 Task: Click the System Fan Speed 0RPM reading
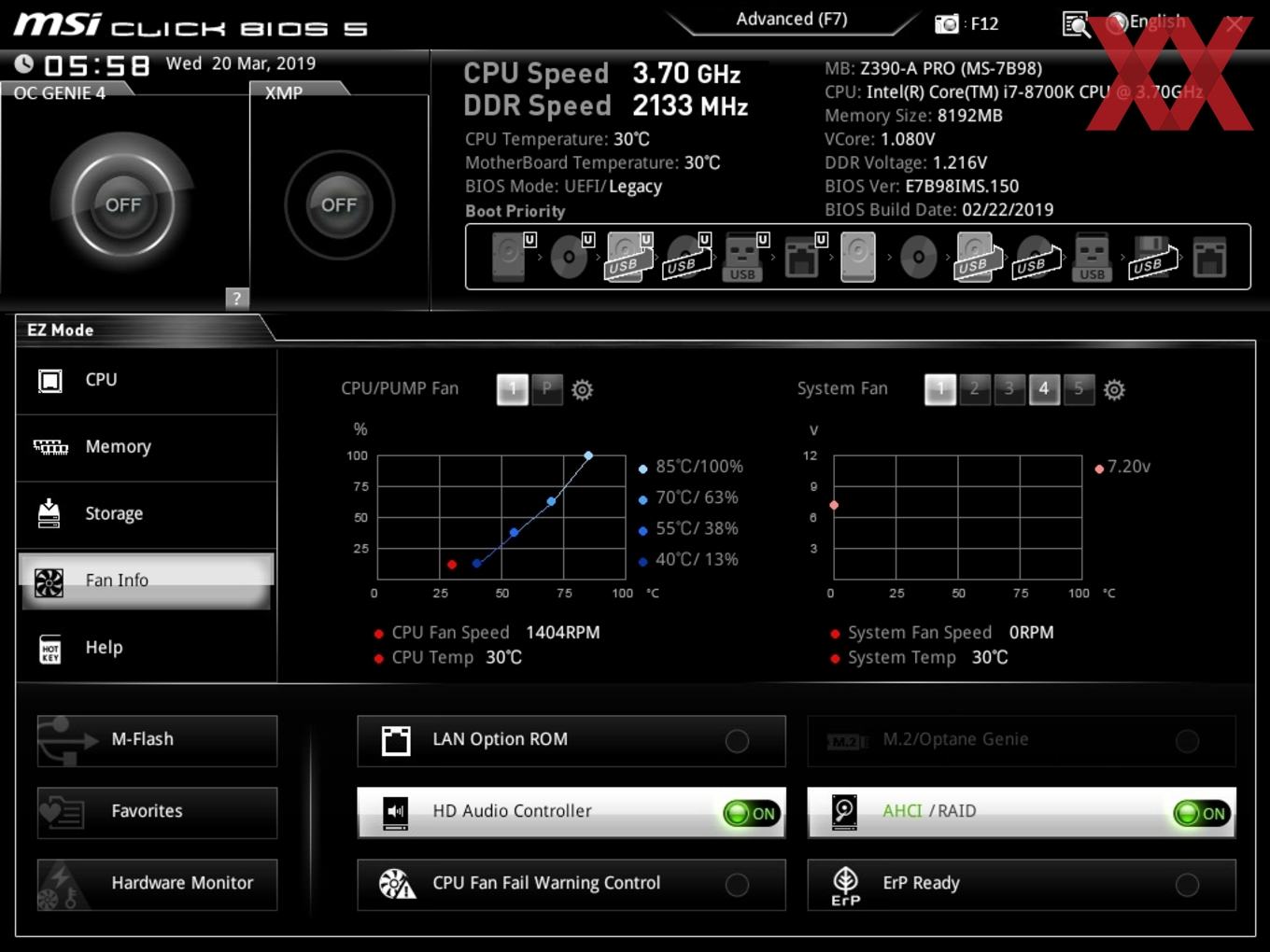pyautogui.click(x=943, y=633)
